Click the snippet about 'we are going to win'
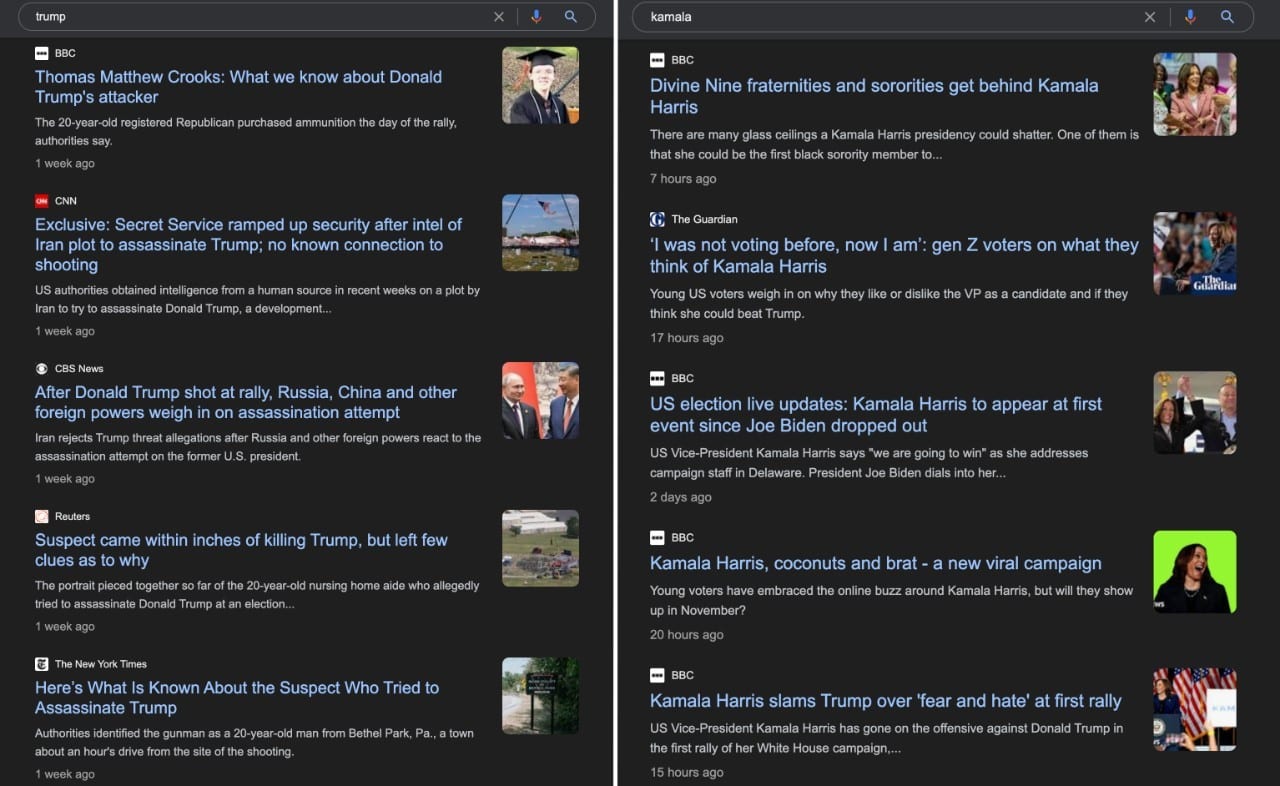The width and height of the screenshot is (1280, 786). 869,462
